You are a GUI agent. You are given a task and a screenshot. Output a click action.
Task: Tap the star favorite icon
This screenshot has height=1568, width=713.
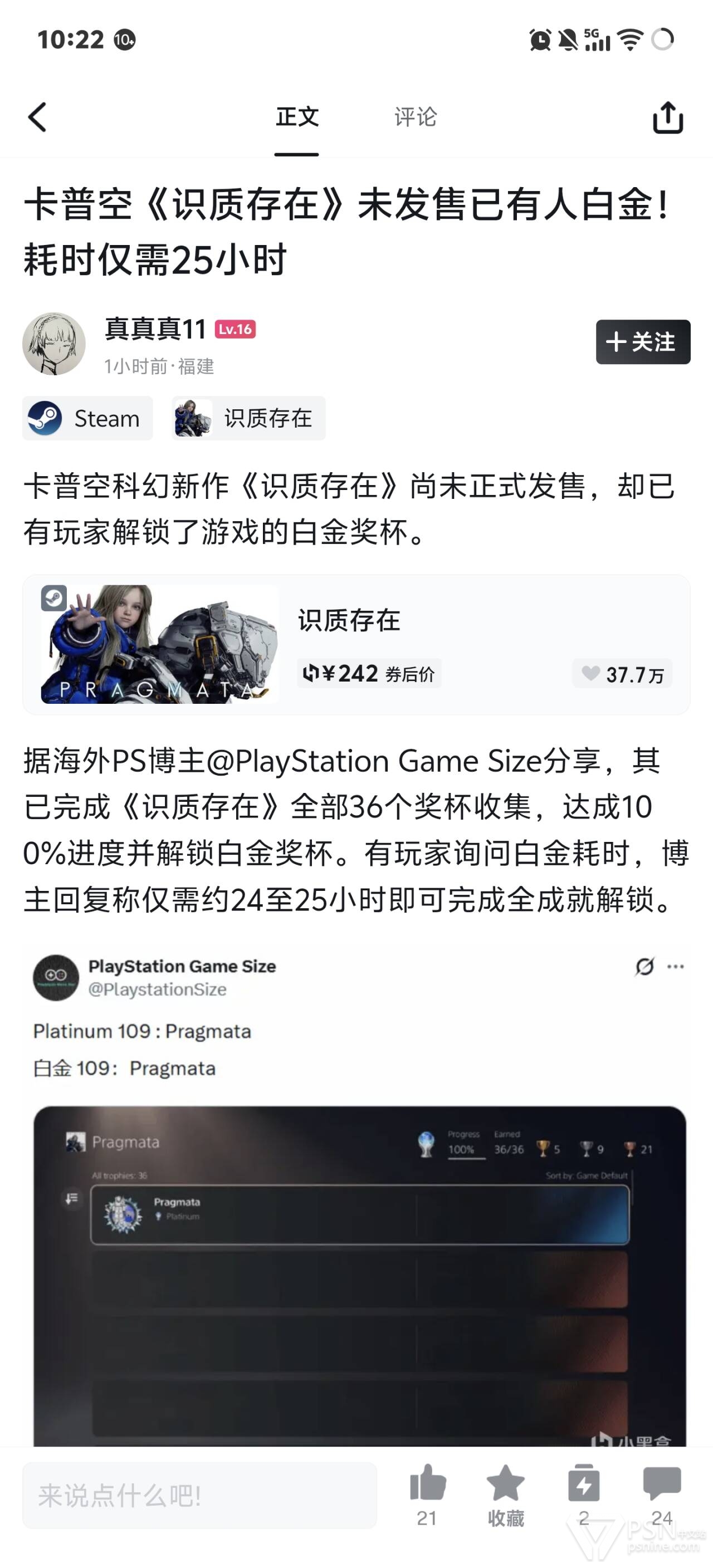pos(505,1483)
